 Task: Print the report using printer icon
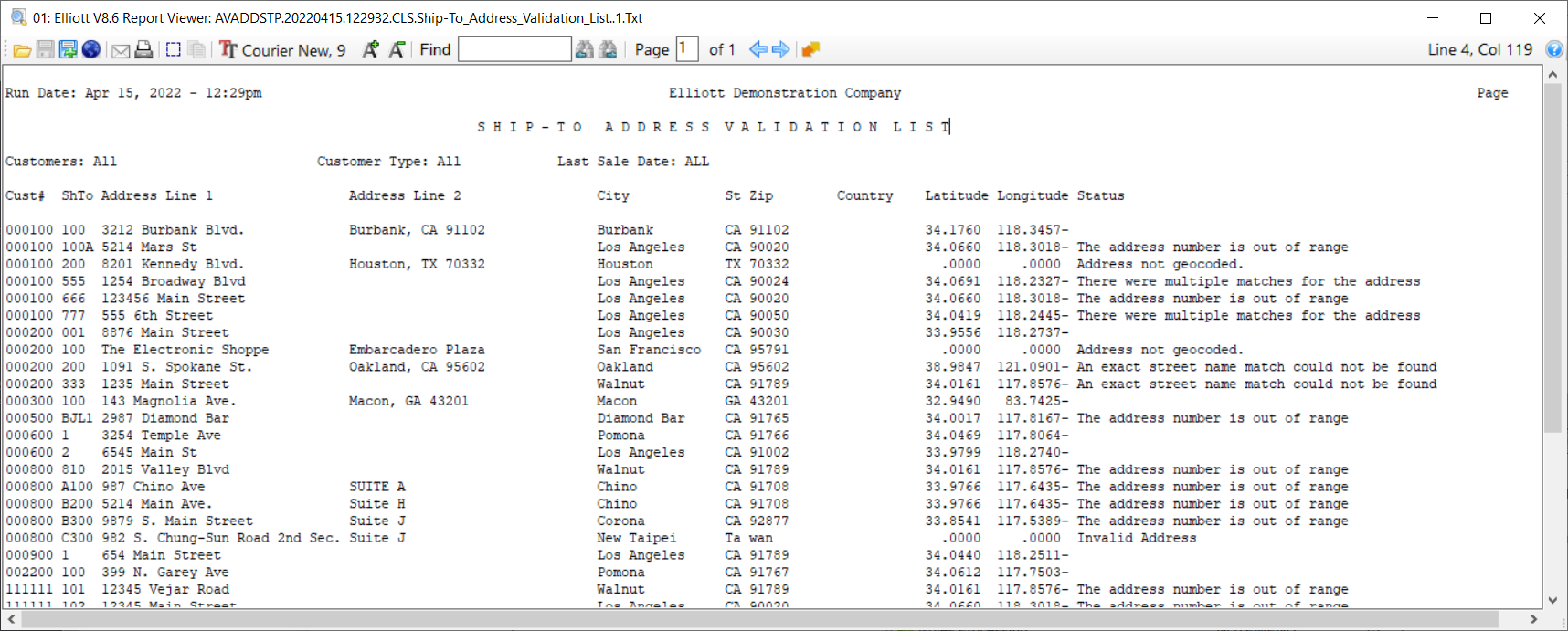[143, 50]
